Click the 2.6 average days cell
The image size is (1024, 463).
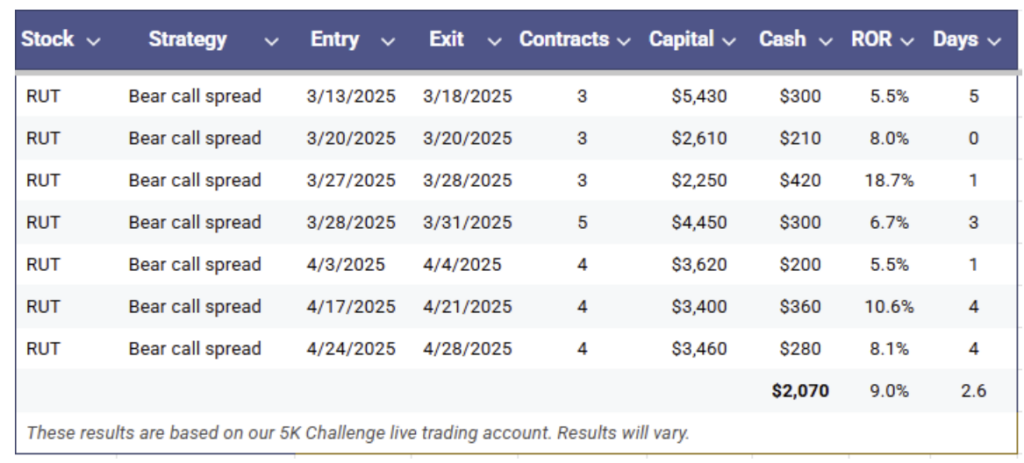(973, 391)
